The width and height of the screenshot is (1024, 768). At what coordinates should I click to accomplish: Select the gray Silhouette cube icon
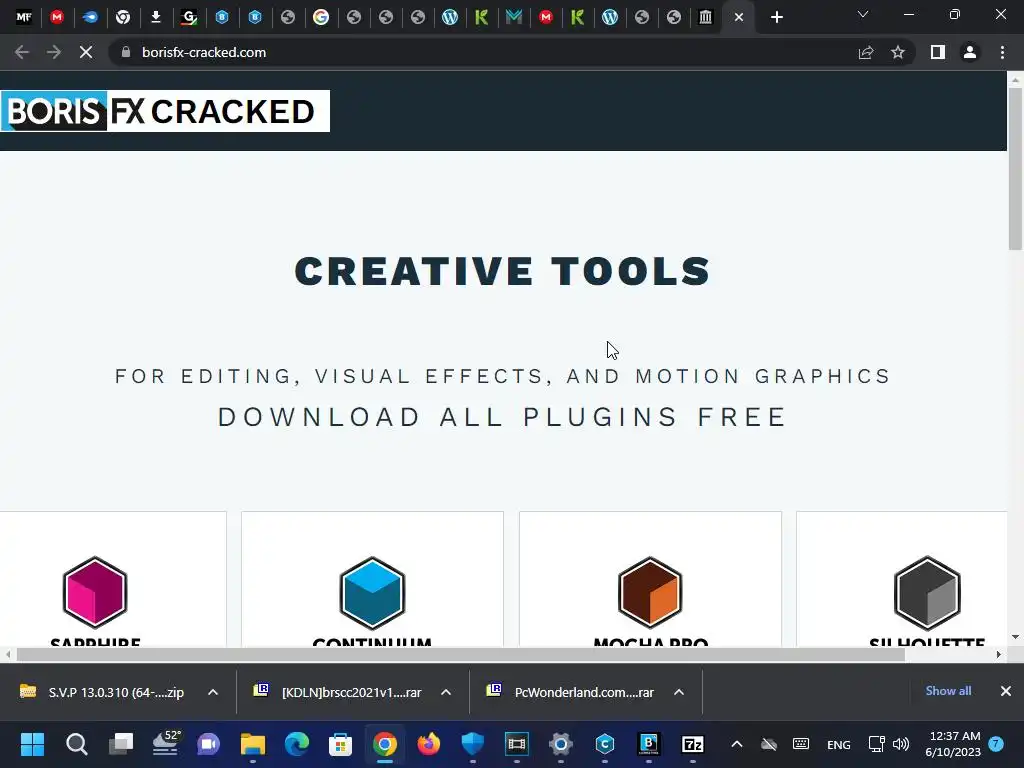point(927,592)
